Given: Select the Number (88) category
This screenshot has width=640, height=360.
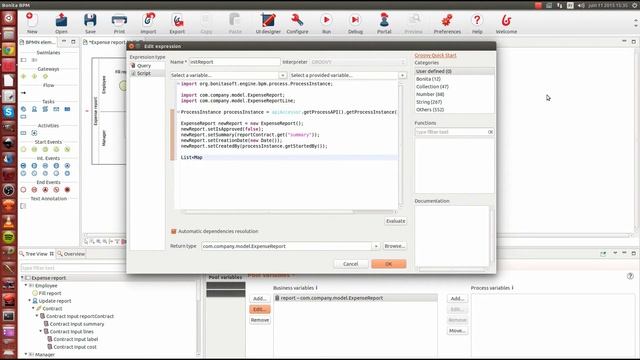Looking at the screenshot, I should 454,94.
